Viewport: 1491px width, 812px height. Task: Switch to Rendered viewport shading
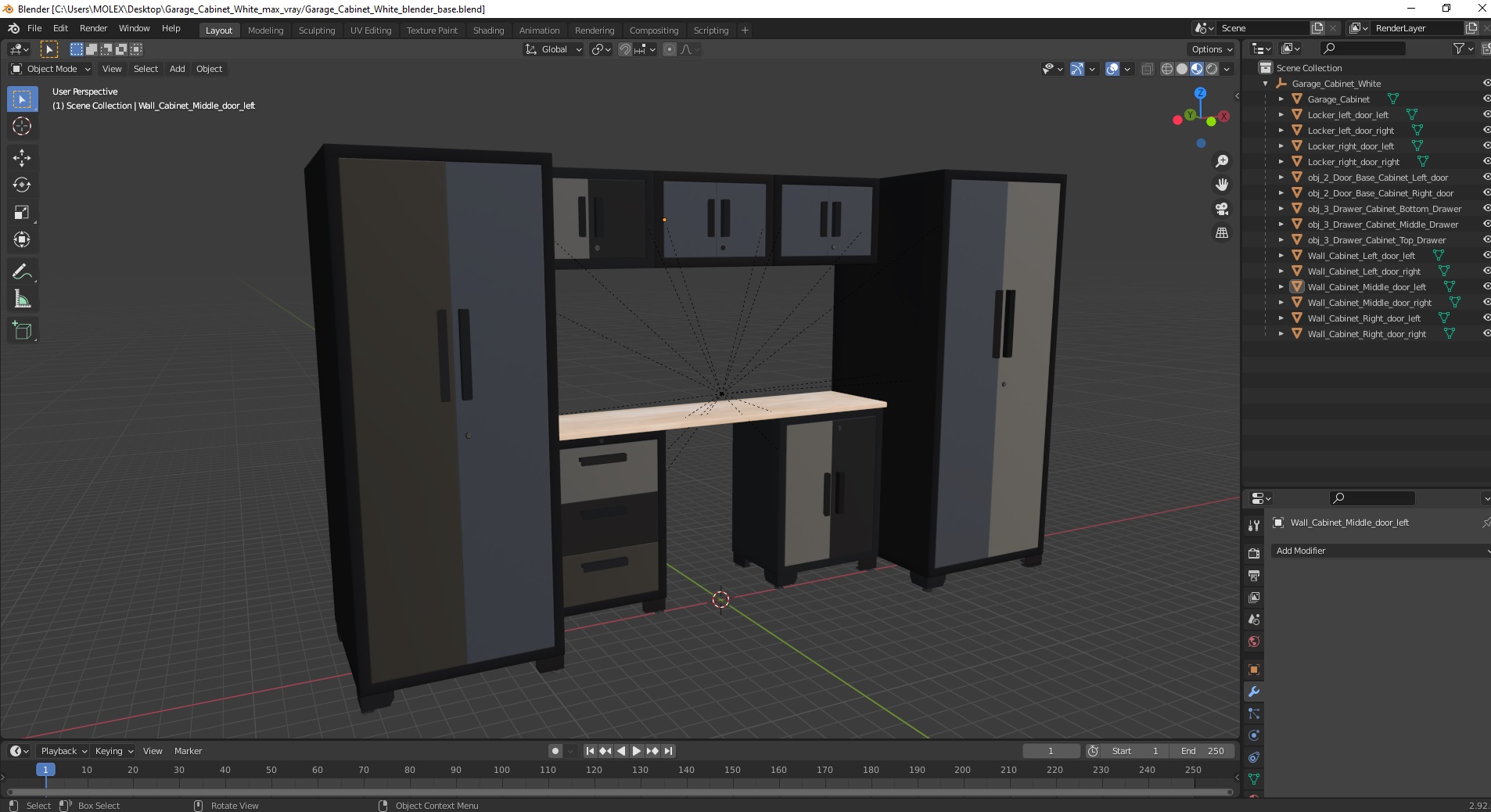click(x=1212, y=69)
